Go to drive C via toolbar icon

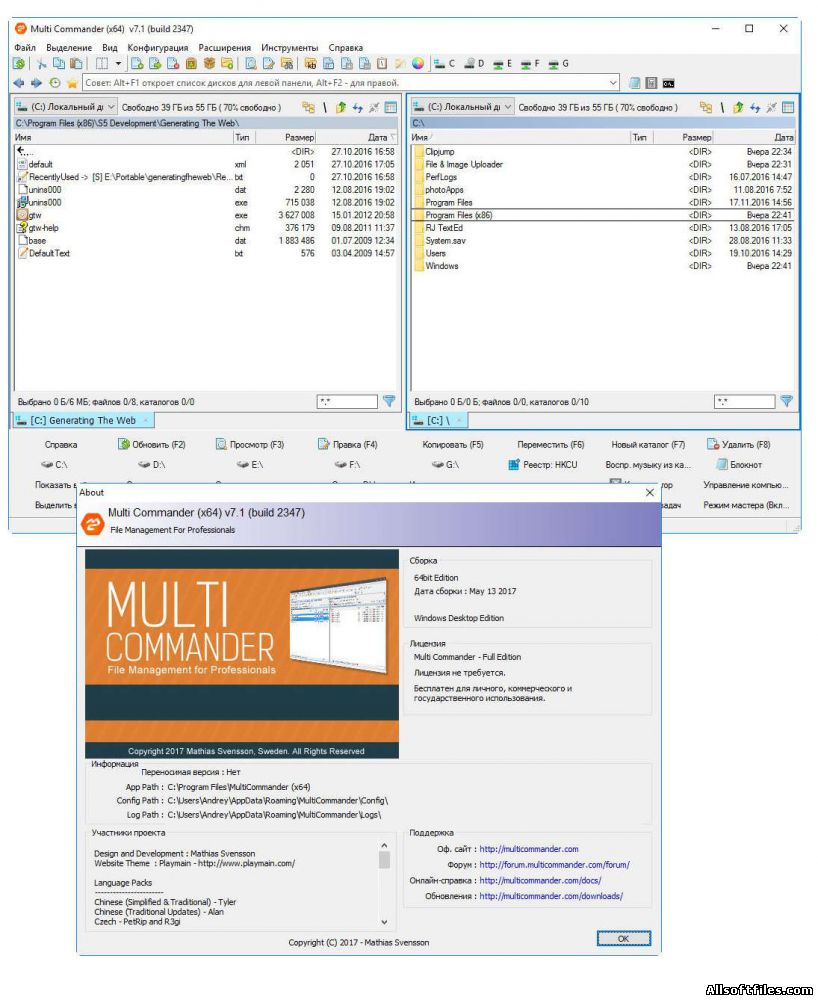[444, 64]
